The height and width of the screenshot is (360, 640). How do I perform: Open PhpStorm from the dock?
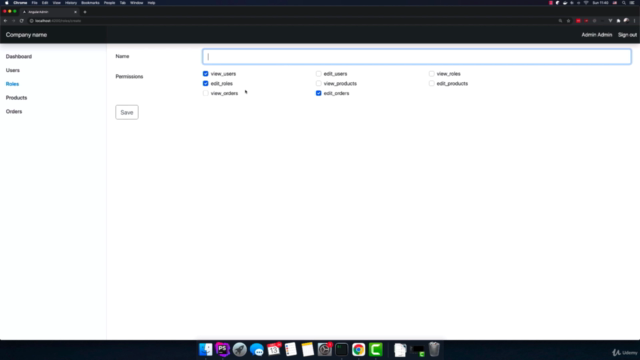pos(222,350)
